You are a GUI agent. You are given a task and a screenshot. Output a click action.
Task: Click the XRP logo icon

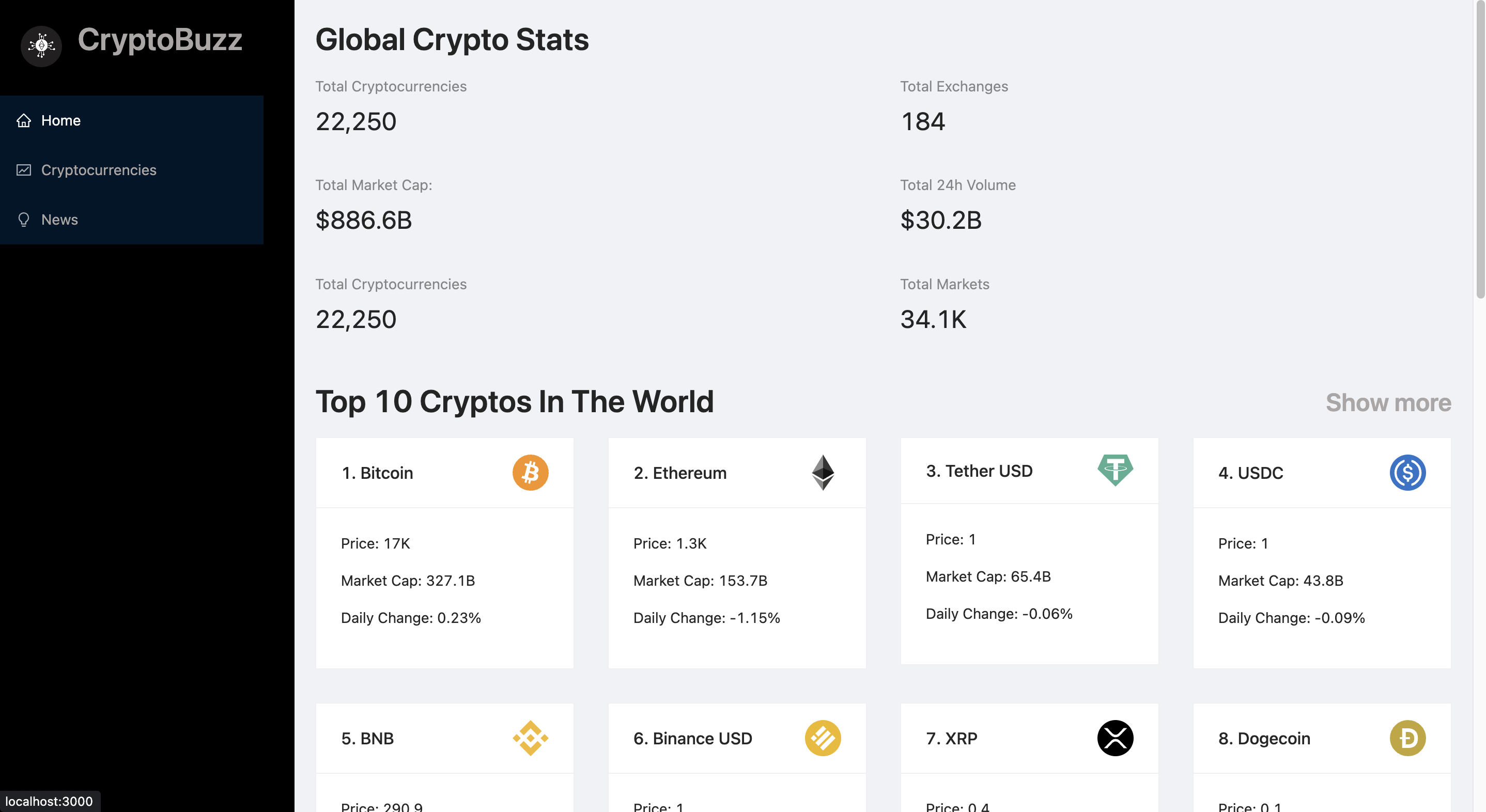tap(1114, 738)
